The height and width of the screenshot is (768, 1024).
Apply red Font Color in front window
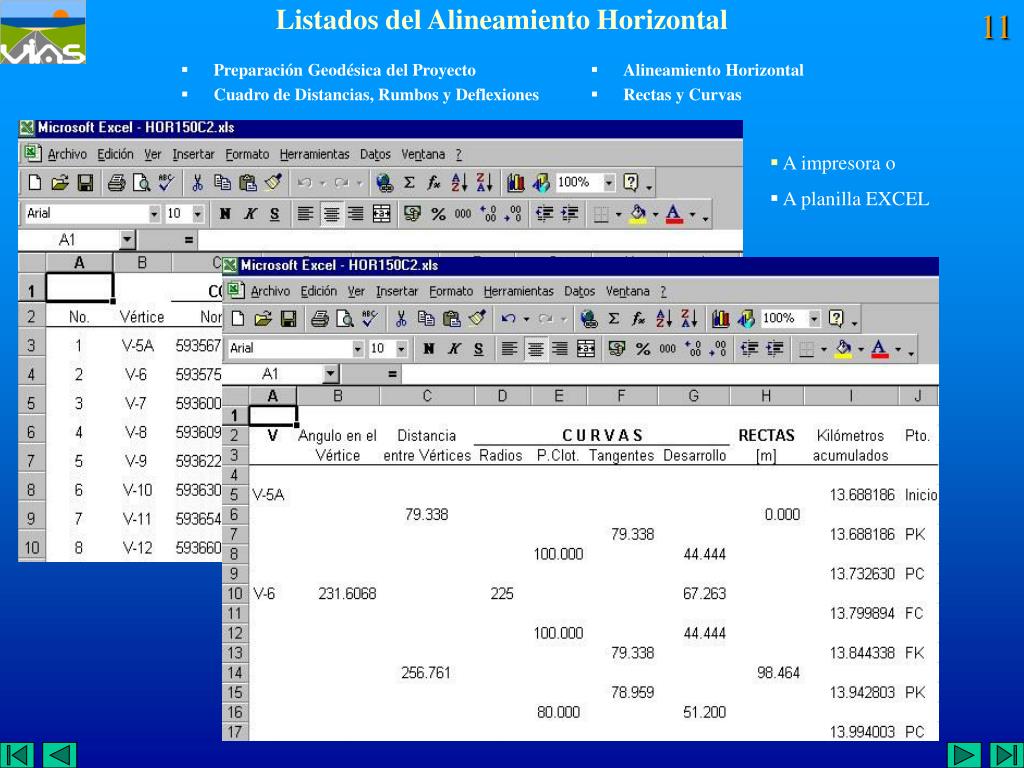click(x=880, y=349)
